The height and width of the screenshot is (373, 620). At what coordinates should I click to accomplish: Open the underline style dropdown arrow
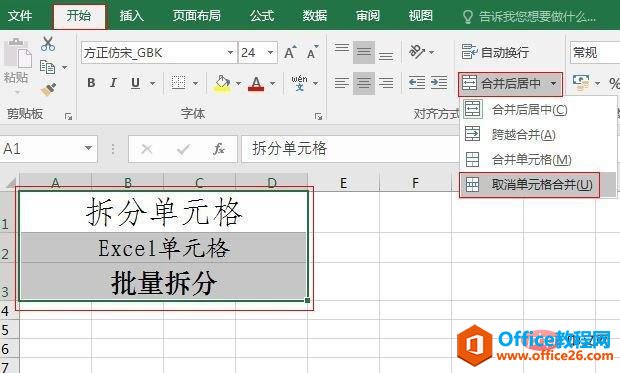tap(152, 83)
